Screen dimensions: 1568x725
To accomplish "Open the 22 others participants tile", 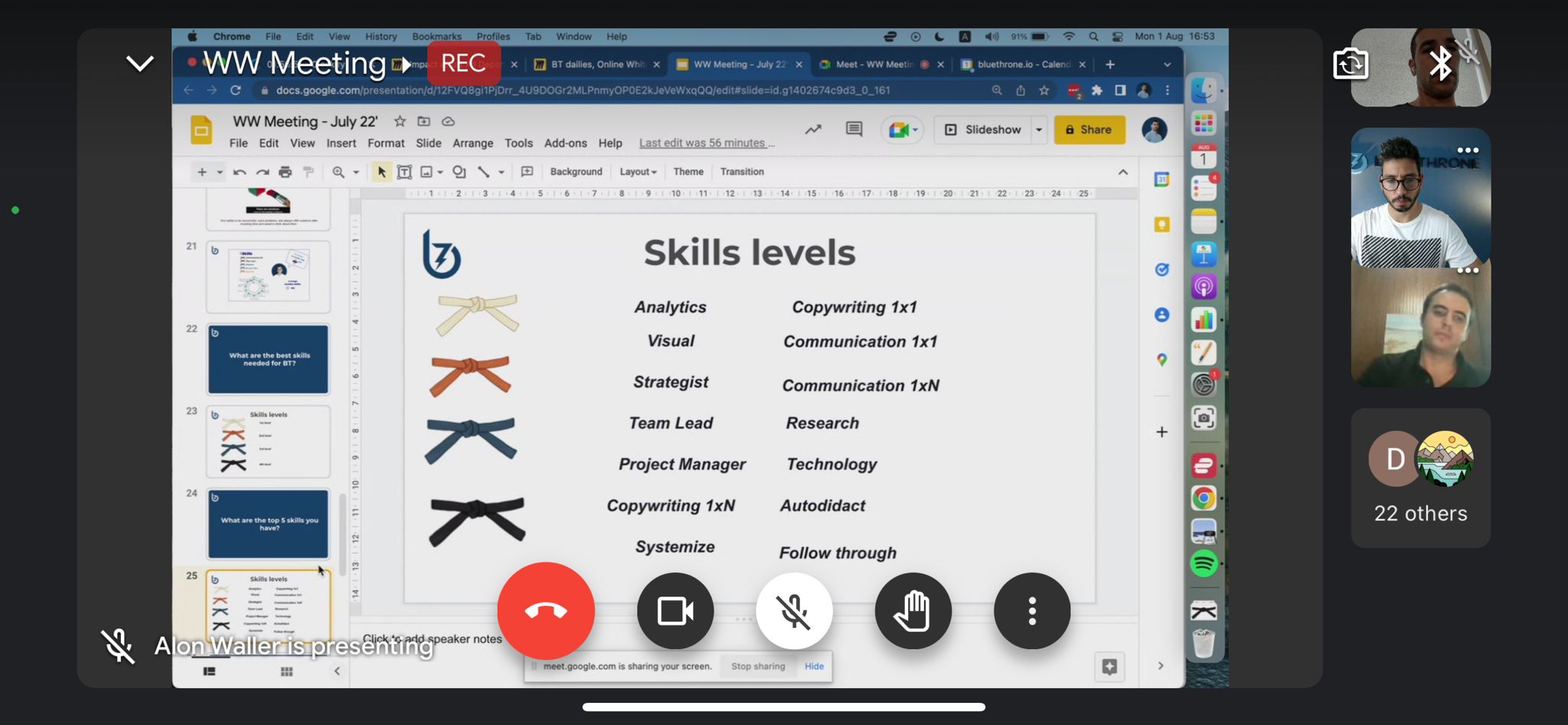I will click(1420, 478).
